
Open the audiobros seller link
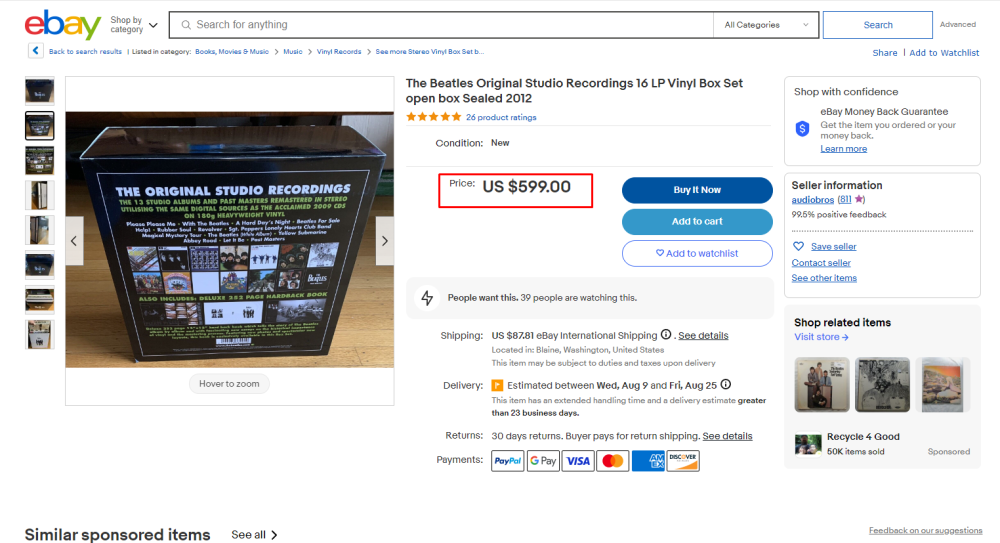click(x=813, y=200)
